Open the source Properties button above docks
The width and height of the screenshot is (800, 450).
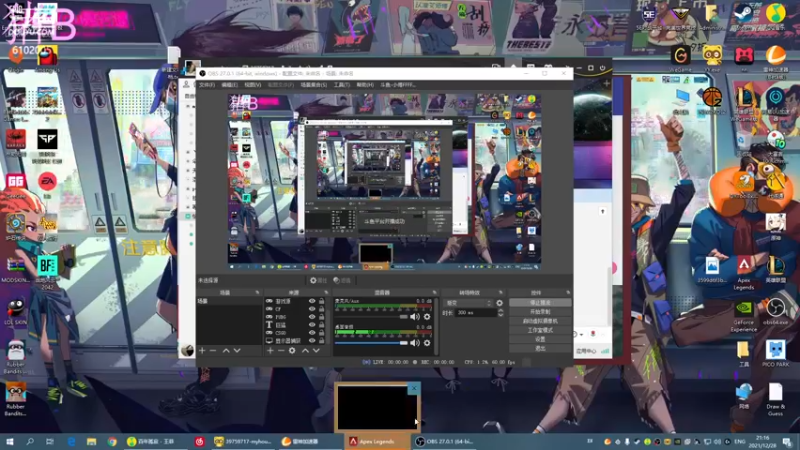(318, 281)
